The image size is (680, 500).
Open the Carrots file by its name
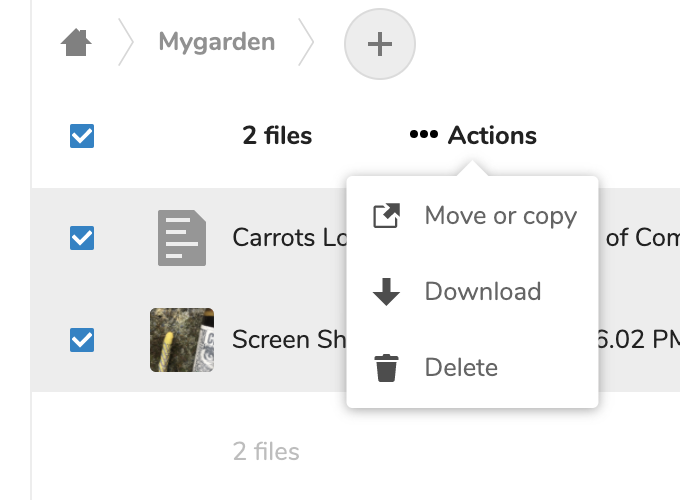tap(287, 238)
